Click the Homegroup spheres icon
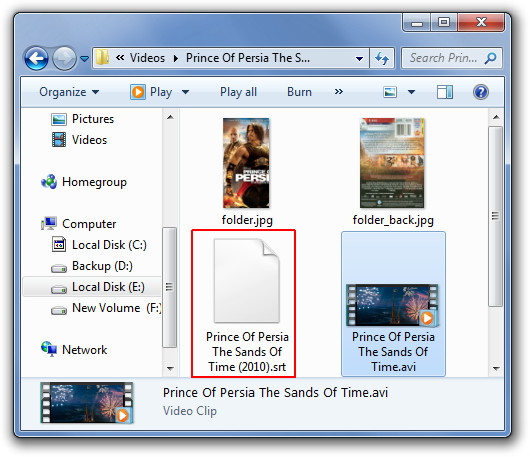530x457 pixels. pyautogui.click(x=49, y=182)
